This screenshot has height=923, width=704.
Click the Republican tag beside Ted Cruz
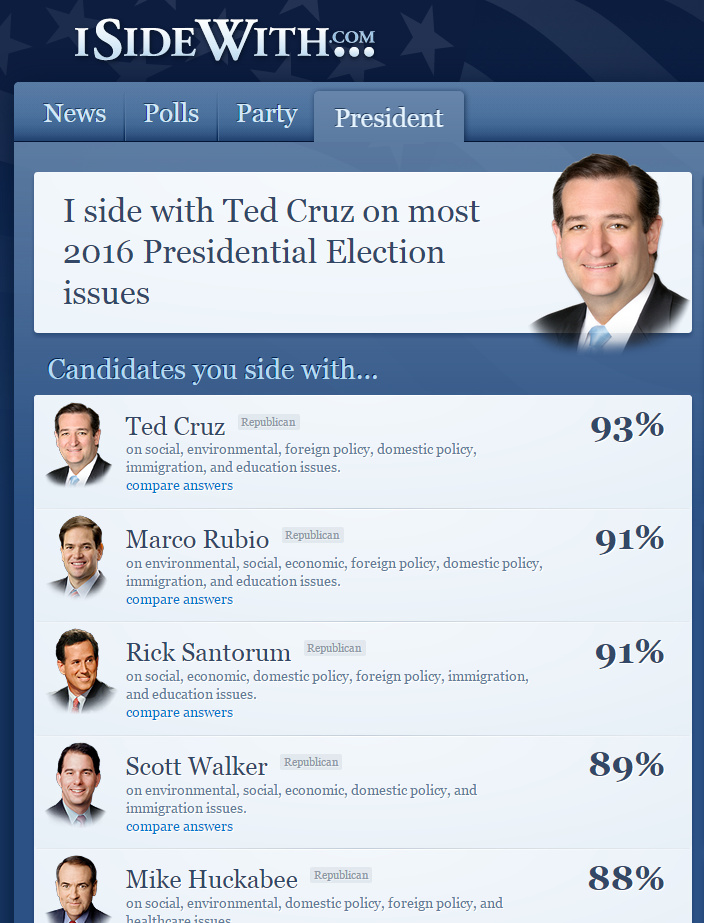point(268,422)
